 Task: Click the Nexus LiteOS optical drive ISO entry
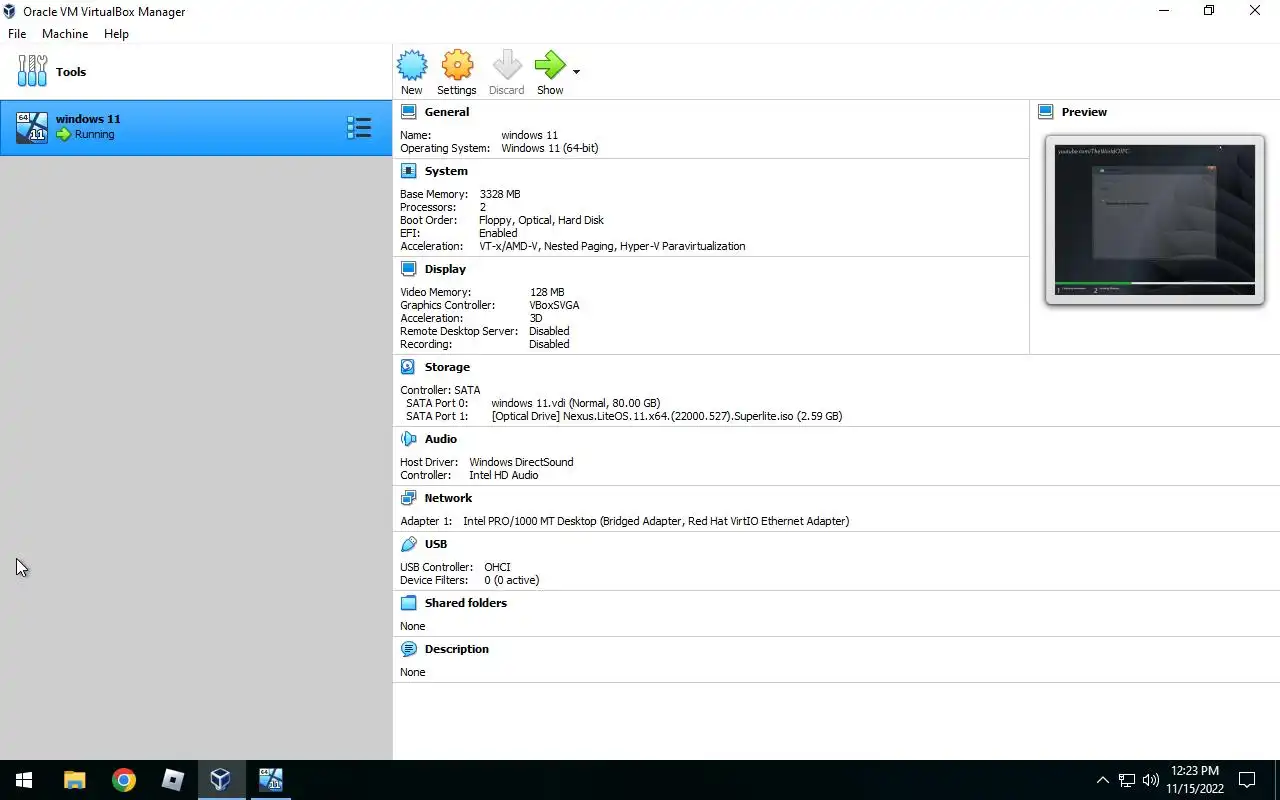coord(667,416)
